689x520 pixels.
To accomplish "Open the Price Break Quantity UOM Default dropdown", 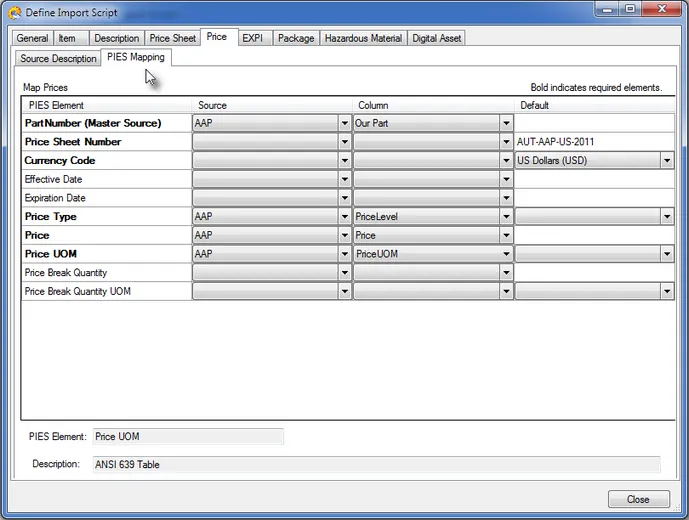I will coord(667,291).
